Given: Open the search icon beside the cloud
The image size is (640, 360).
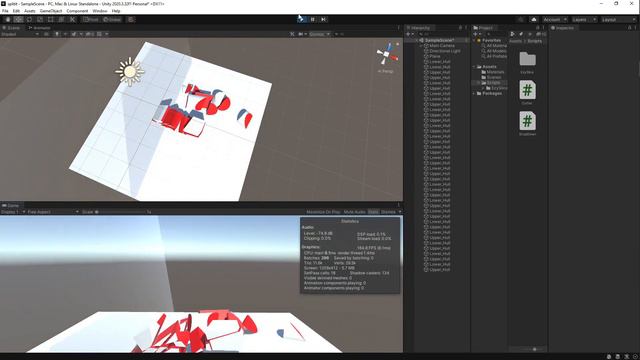Looking at the screenshot, I should 520,19.
